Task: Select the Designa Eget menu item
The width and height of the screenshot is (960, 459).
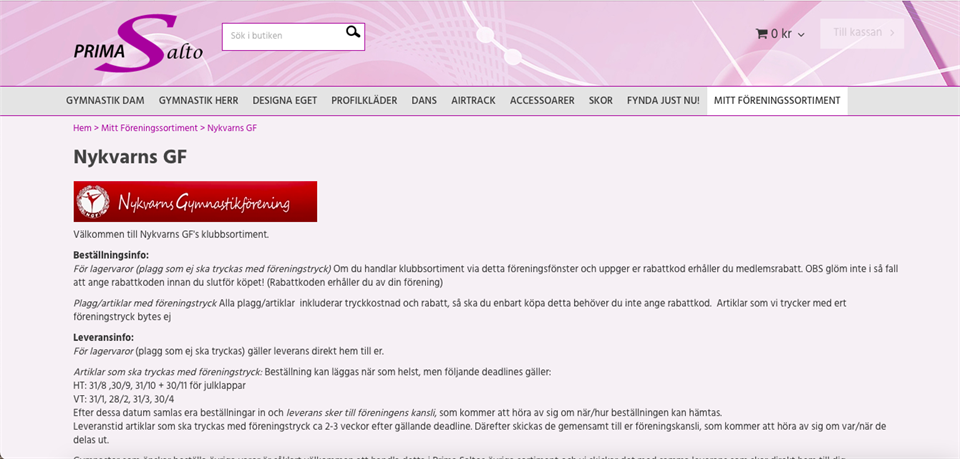Action: (x=284, y=101)
